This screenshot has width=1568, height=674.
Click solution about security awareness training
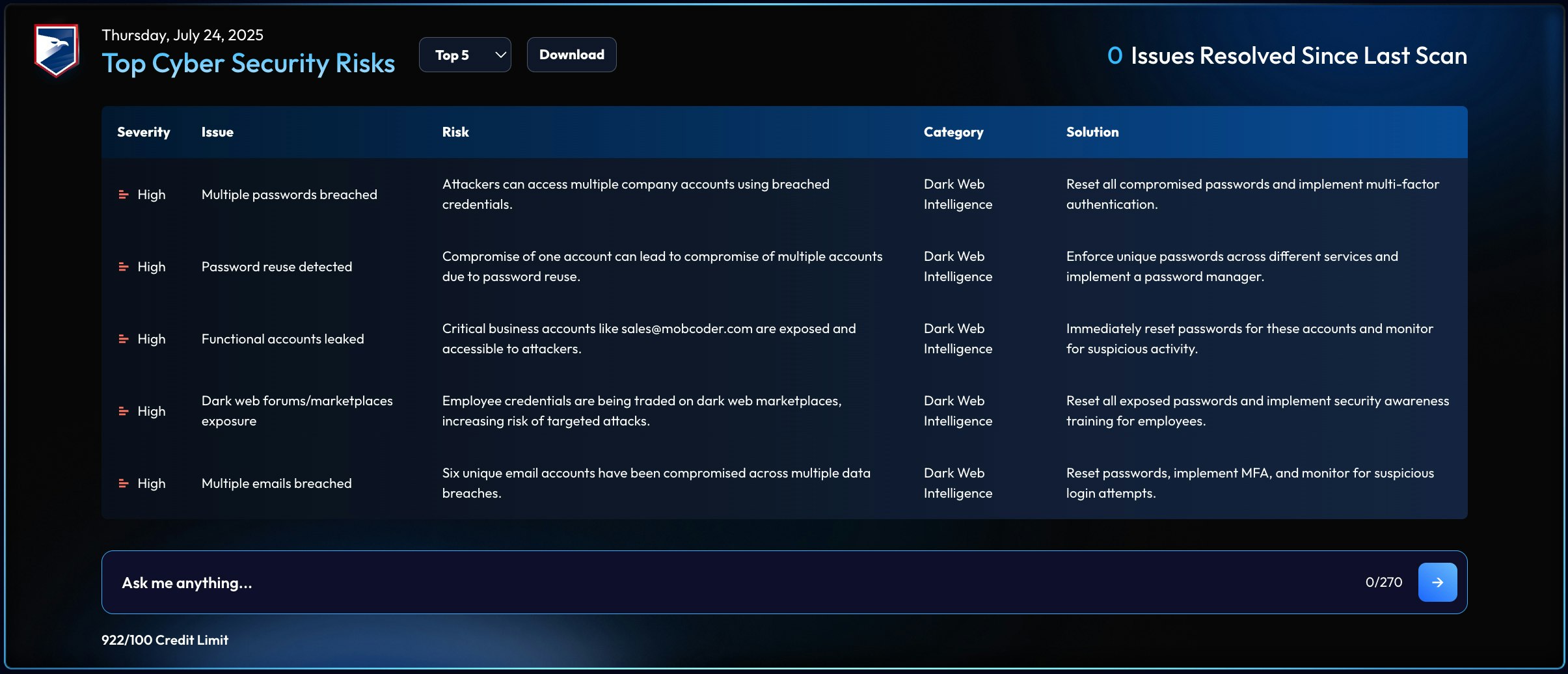(1258, 411)
